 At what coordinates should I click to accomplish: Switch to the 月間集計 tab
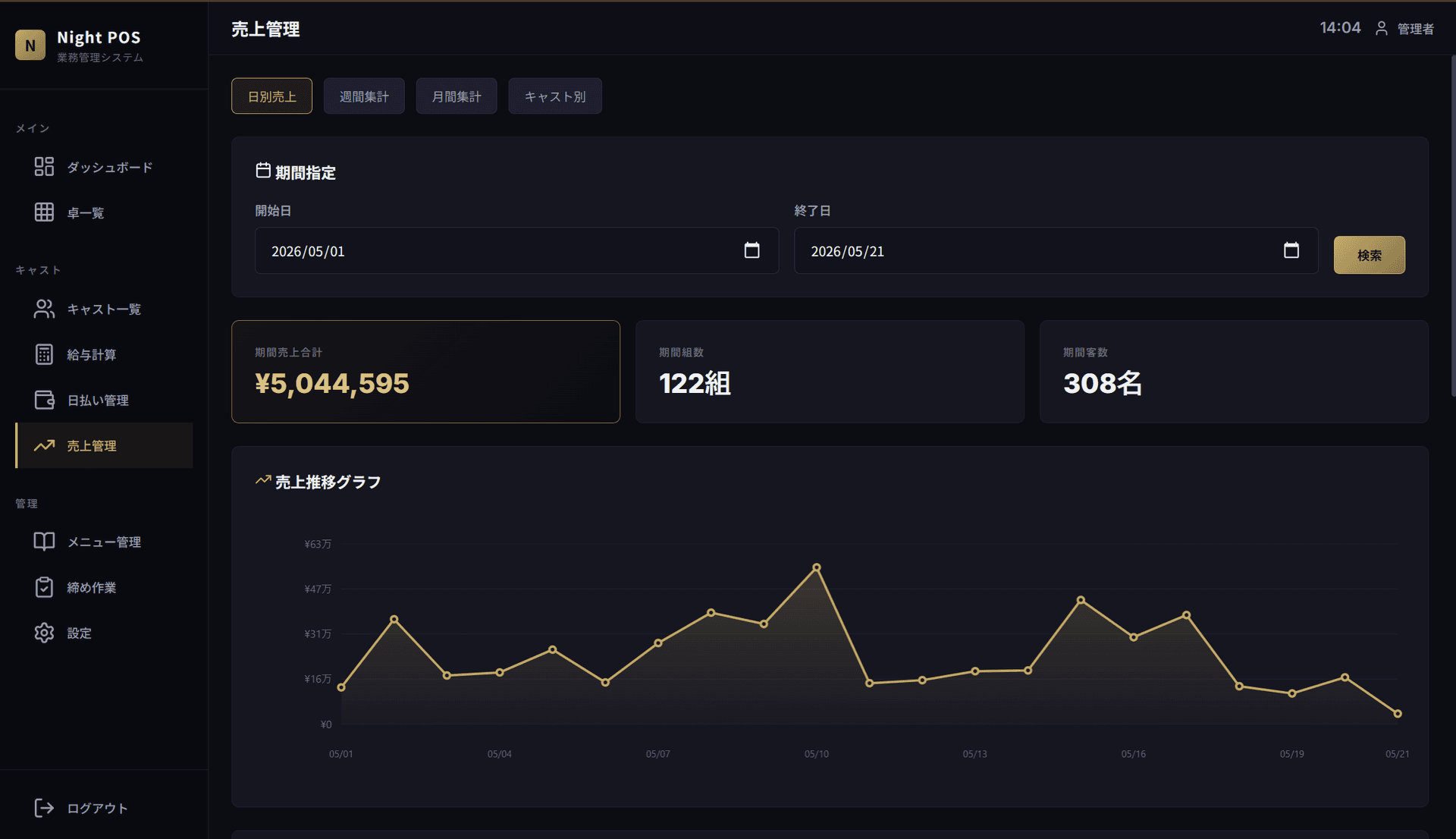point(457,96)
